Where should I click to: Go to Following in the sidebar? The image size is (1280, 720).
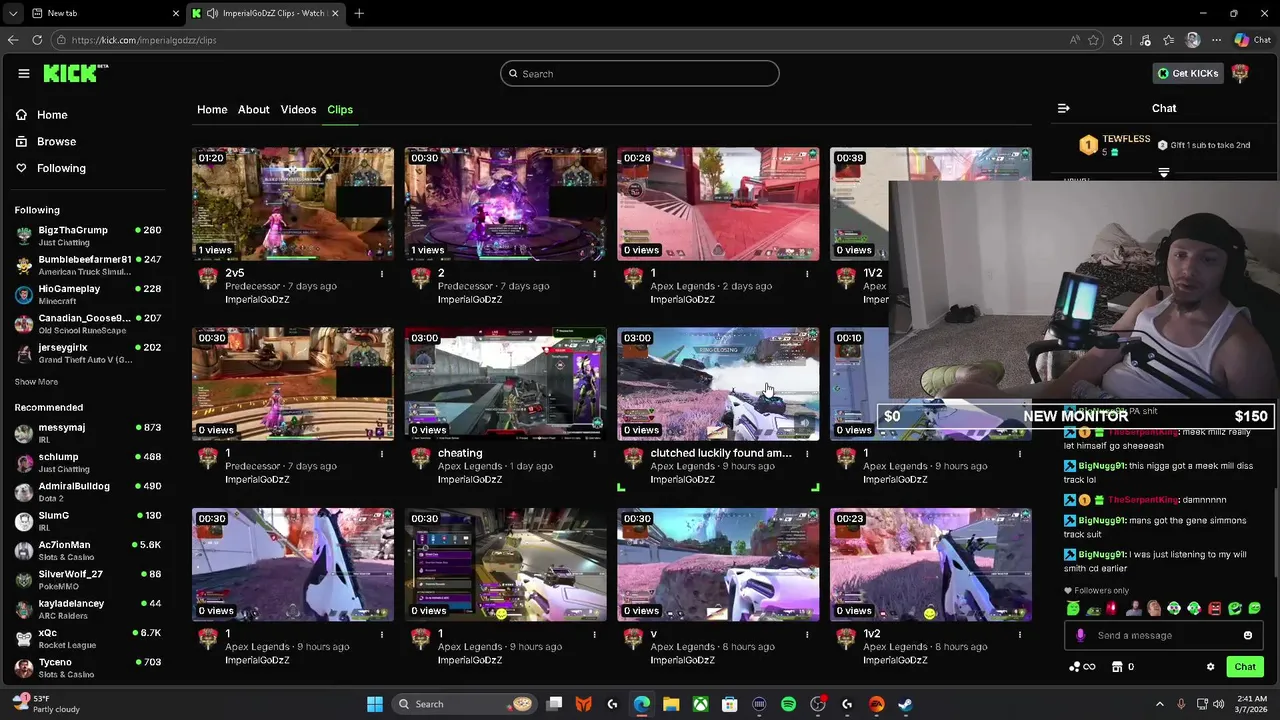click(51, 168)
